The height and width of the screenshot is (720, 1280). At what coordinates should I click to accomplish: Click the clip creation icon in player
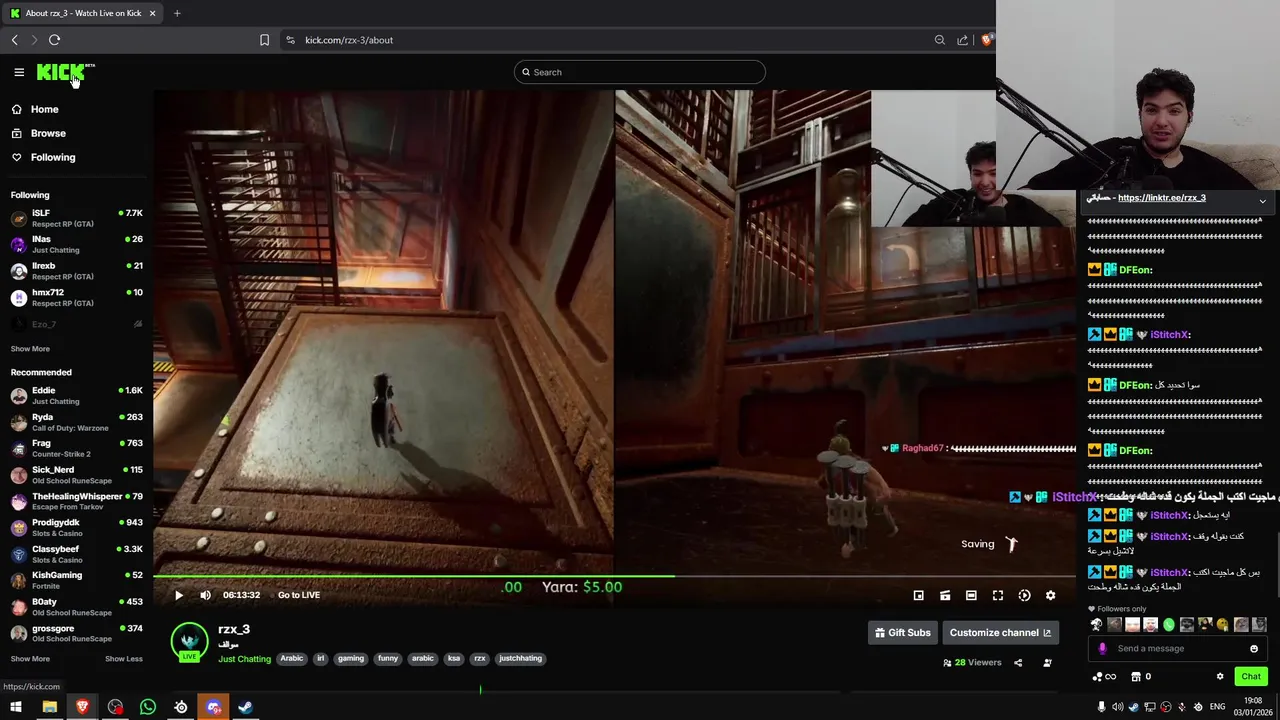point(945,595)
